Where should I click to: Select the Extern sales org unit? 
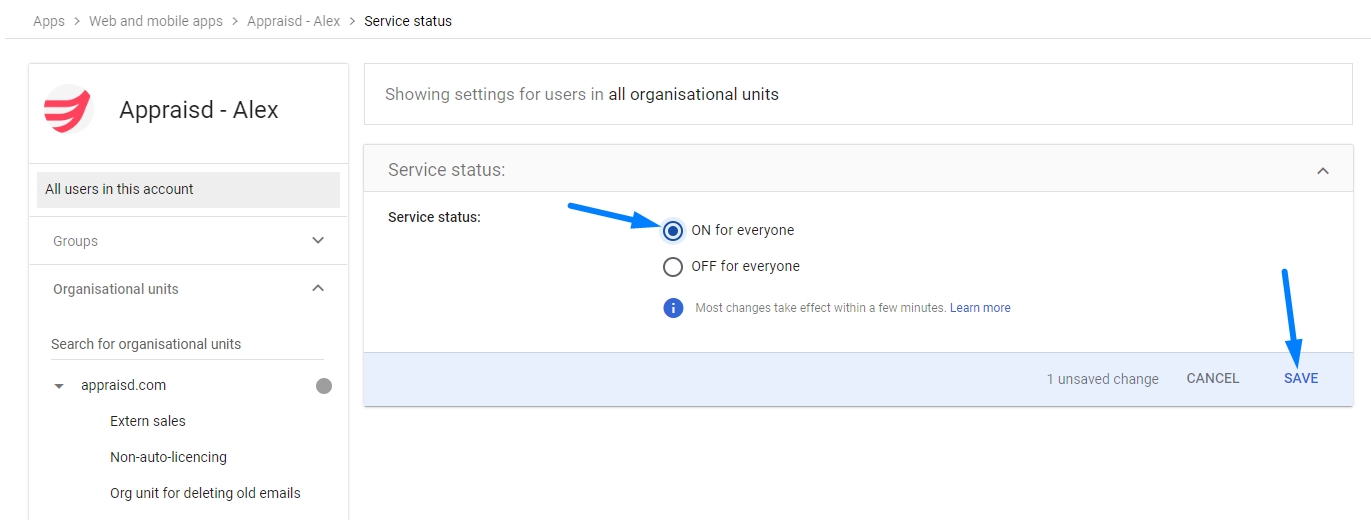pyautogui.click(x=148, y=422)
